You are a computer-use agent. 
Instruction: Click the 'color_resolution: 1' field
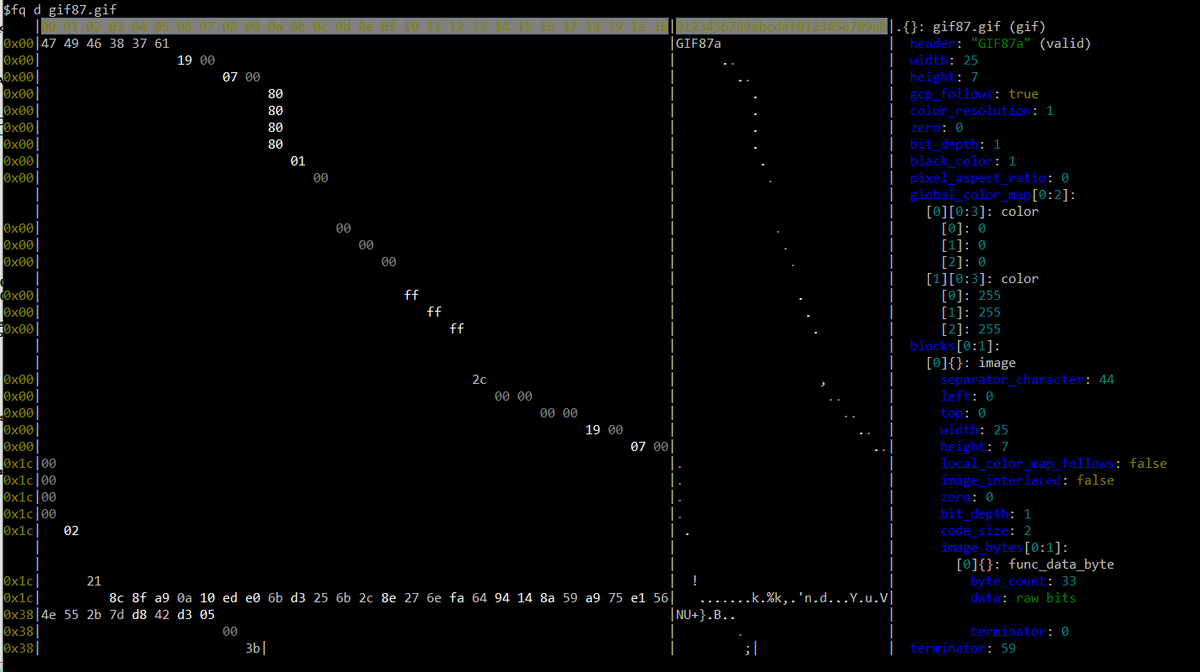(982, 111)
